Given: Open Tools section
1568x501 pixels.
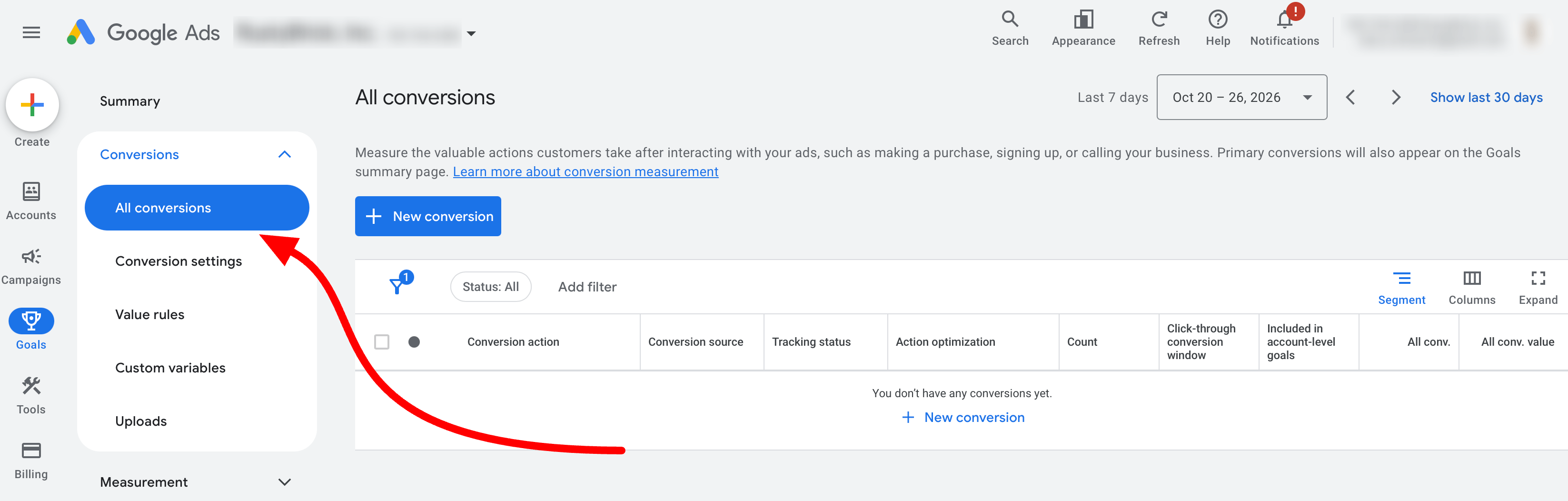Looking at the screenshot, I should tap(31, 396).
